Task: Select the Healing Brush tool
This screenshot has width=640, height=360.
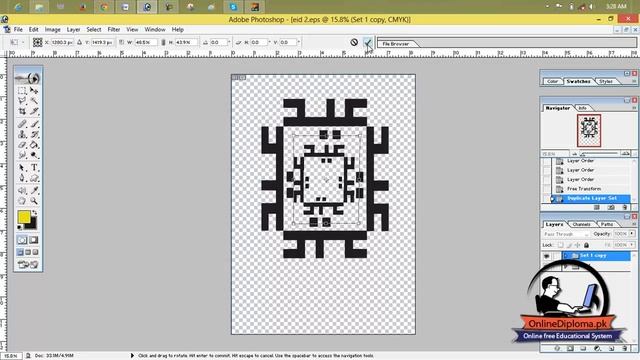Action: [x=22, y=124]
